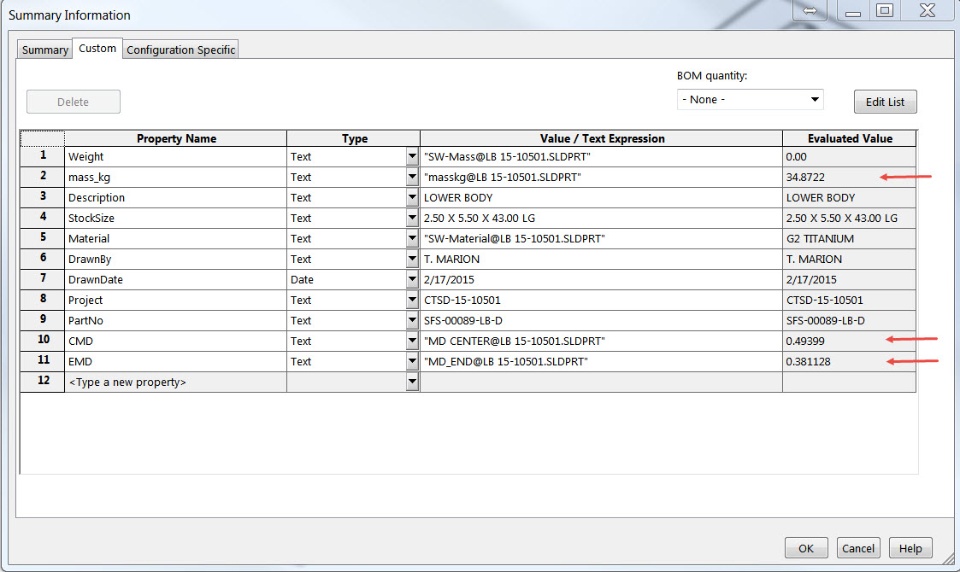
Task: Edit the "MD_END@LB 15-10501.SLDPRT" expression
Action: pos(601,362)
